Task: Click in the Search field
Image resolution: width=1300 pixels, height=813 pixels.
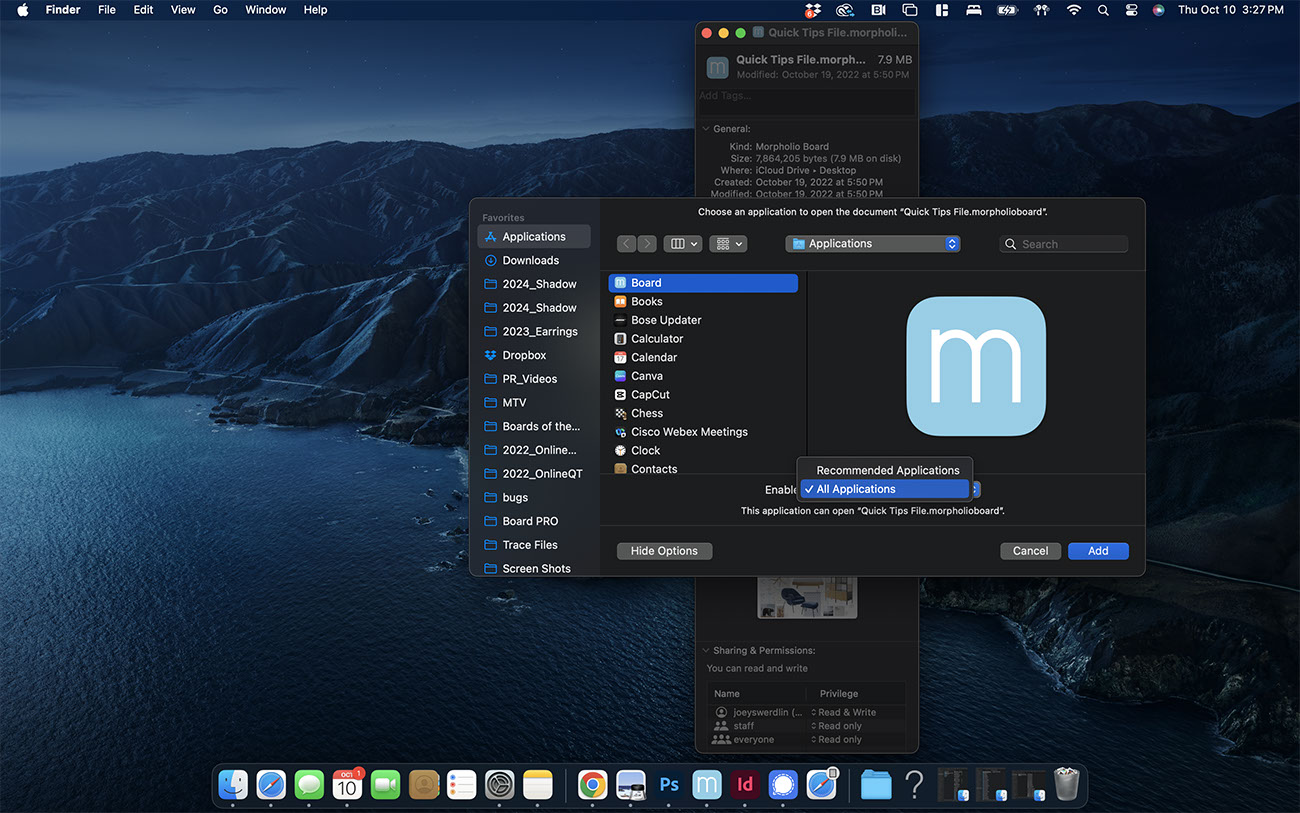Action: 1070,244
